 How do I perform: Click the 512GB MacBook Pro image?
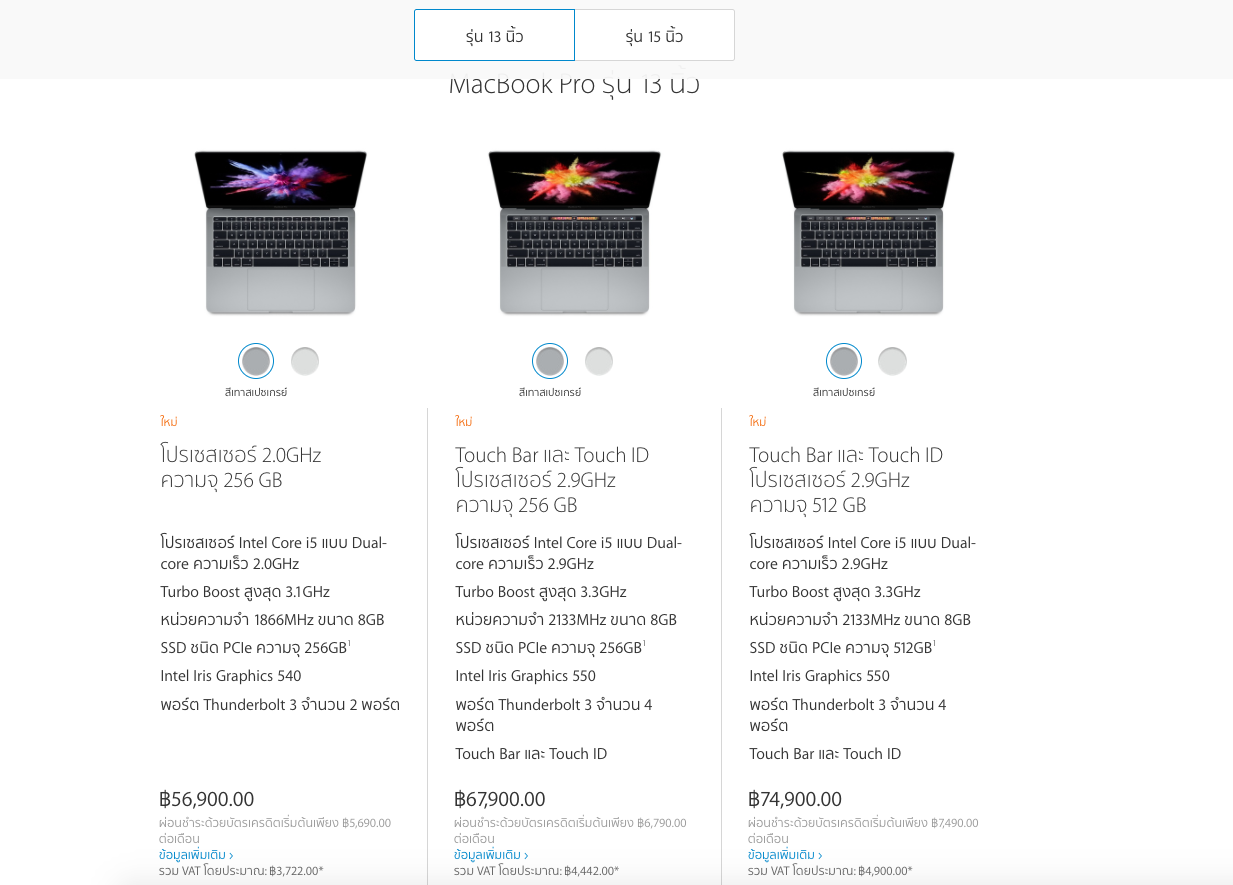tap(868, 232)
